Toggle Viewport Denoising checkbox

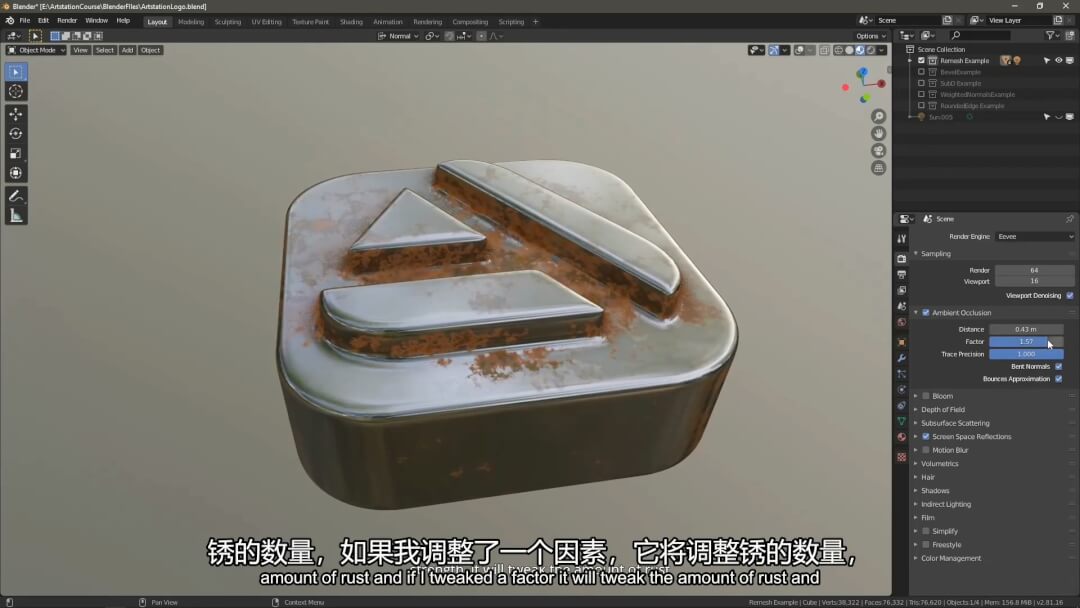1070,295
